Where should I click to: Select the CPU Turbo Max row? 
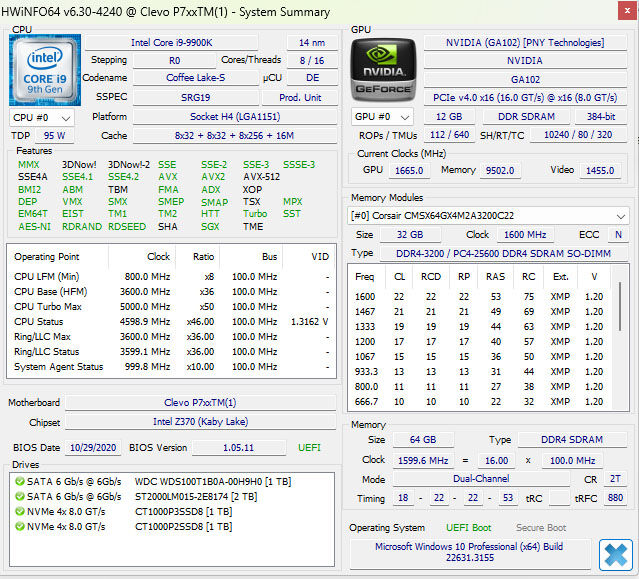click(x=172, y=306)
